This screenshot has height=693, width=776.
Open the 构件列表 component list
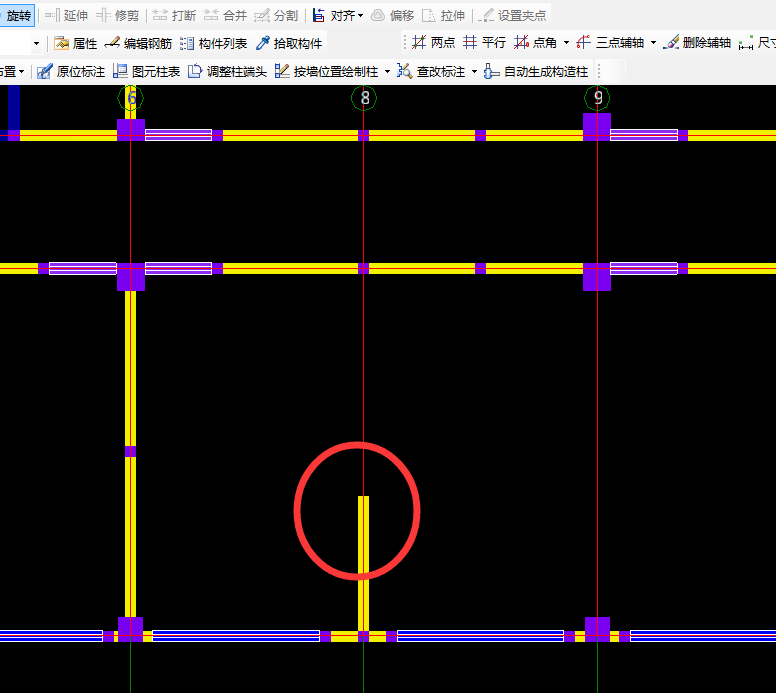[213, 44]
